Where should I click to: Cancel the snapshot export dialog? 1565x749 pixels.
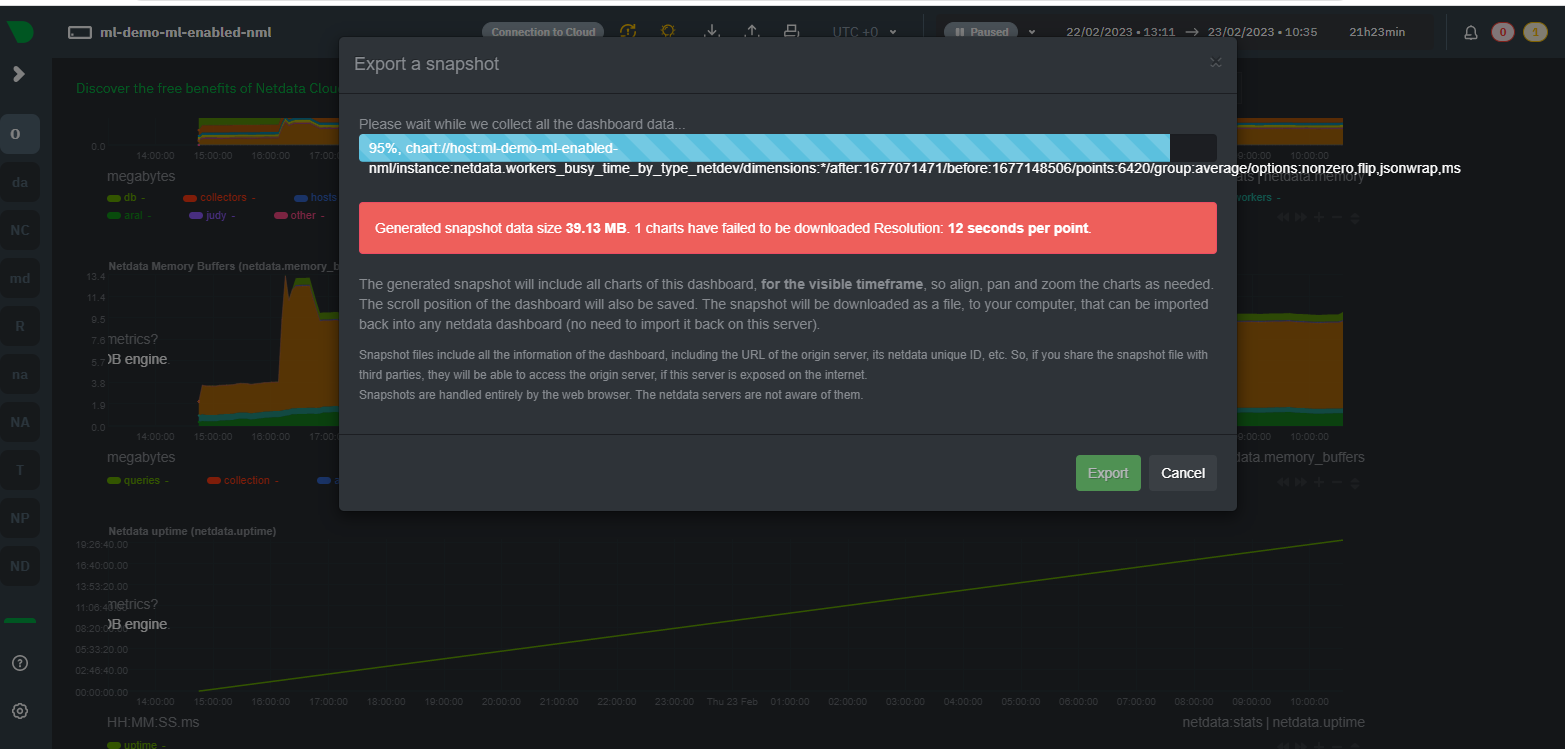(x=1182, y=472)
